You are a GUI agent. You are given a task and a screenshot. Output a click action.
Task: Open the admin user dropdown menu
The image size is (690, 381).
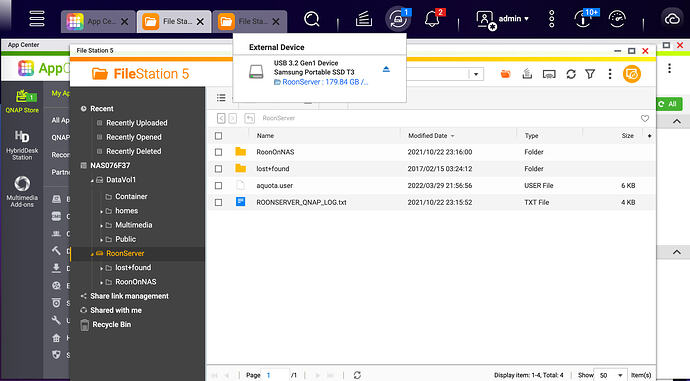(x=503, y=19)
